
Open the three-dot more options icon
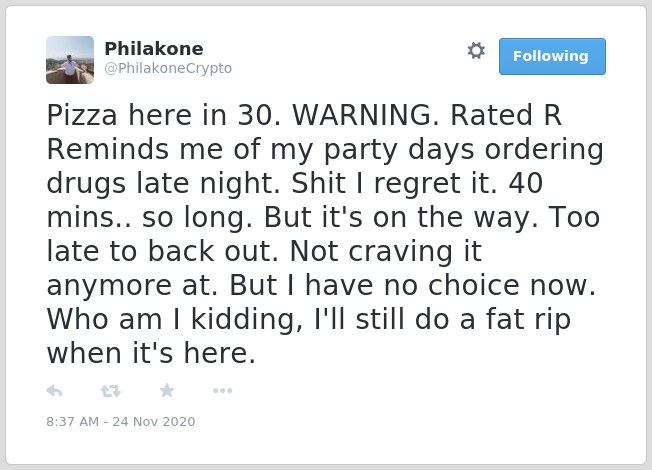[x=222, y=391]
